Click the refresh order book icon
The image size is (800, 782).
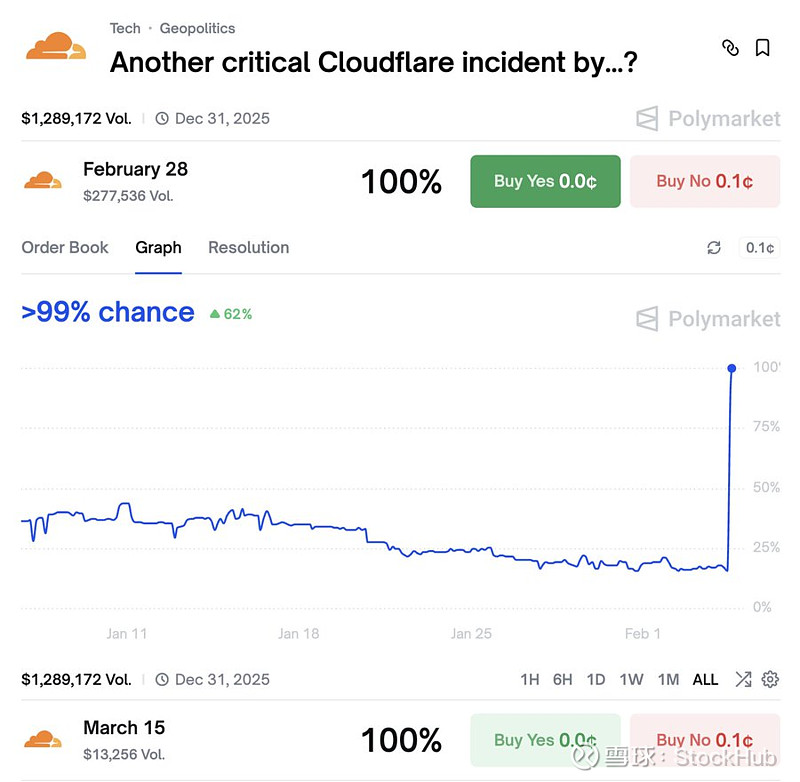[x=714, y=248]
